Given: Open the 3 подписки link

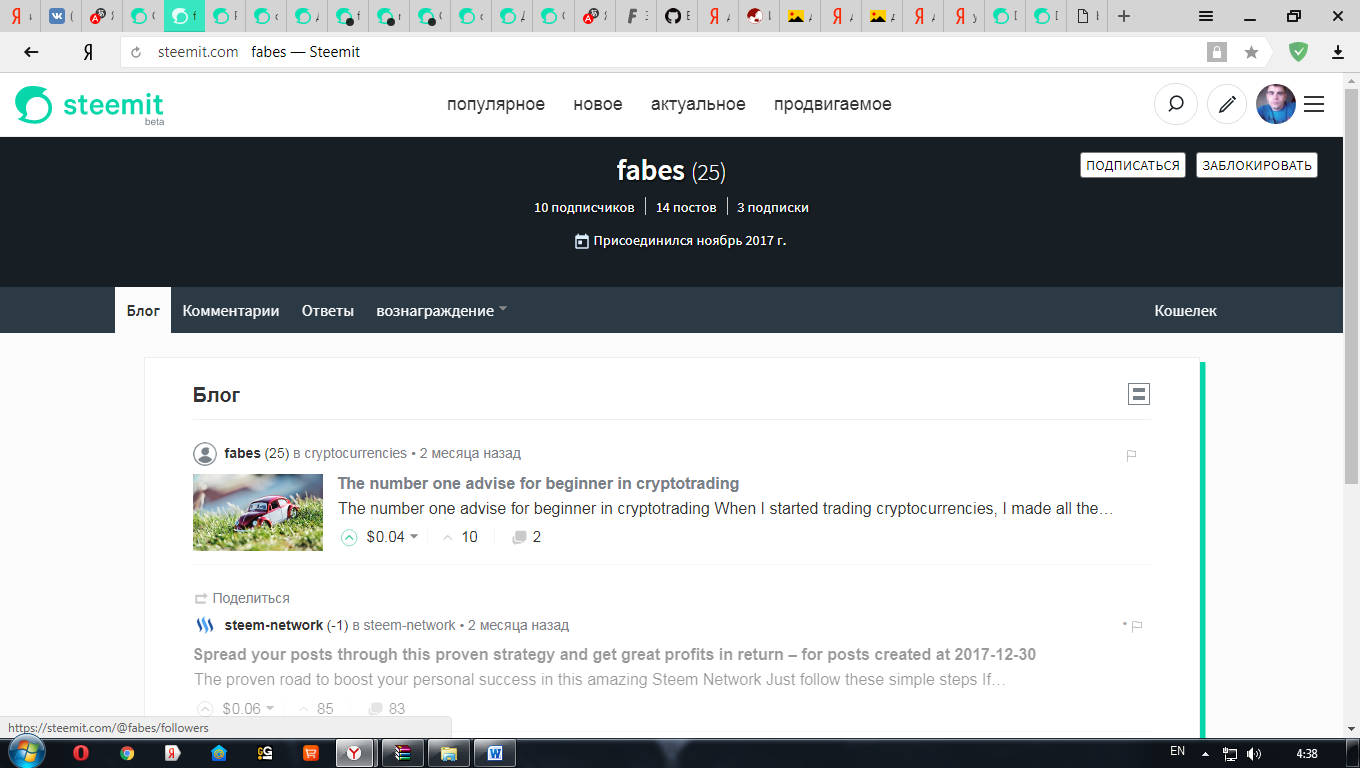Looking at the screenshot, I should [773, 208].
